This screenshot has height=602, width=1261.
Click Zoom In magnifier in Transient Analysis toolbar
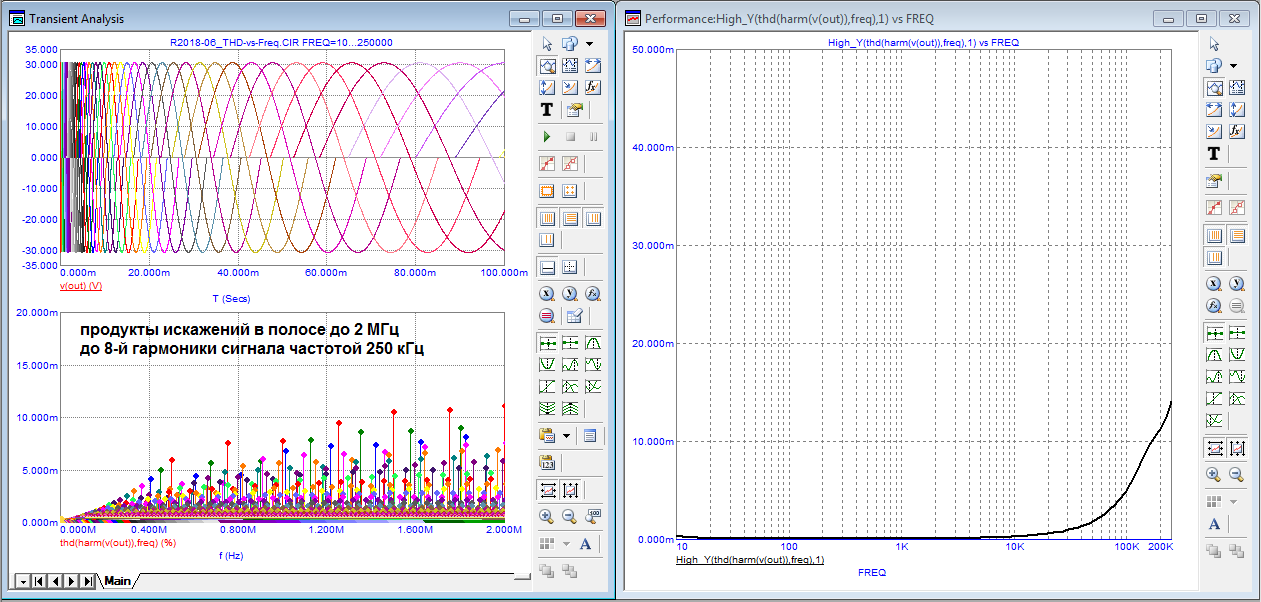pos(547,516)
